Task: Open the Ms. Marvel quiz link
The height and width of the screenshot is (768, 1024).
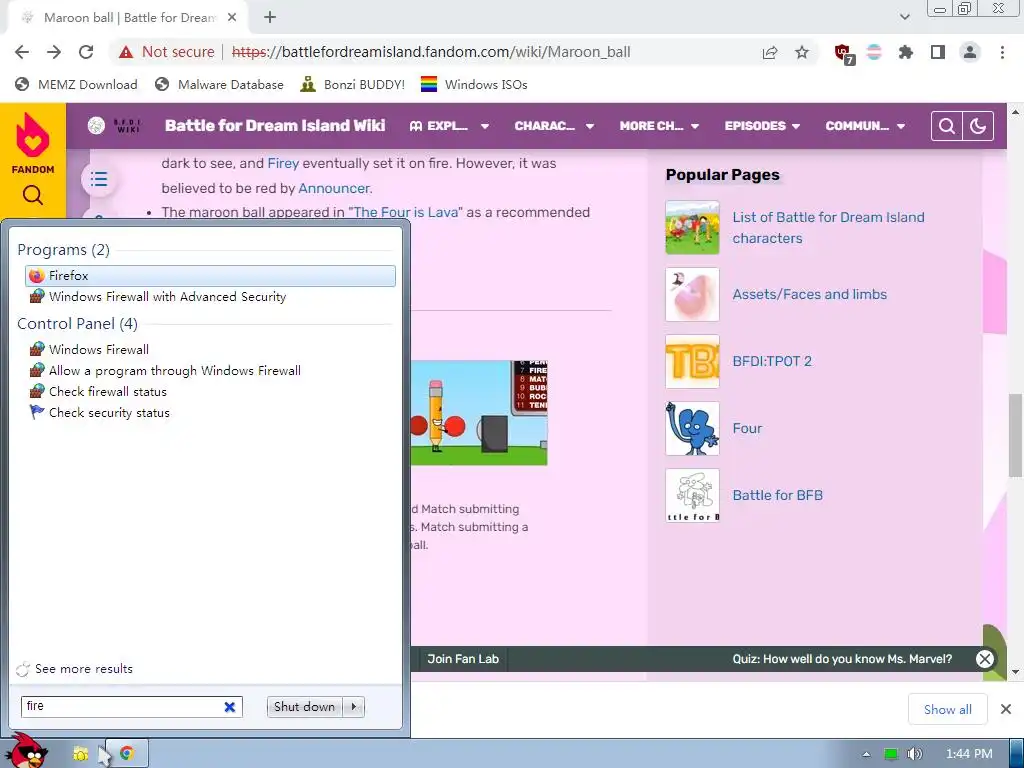Action: coord(842,659)
